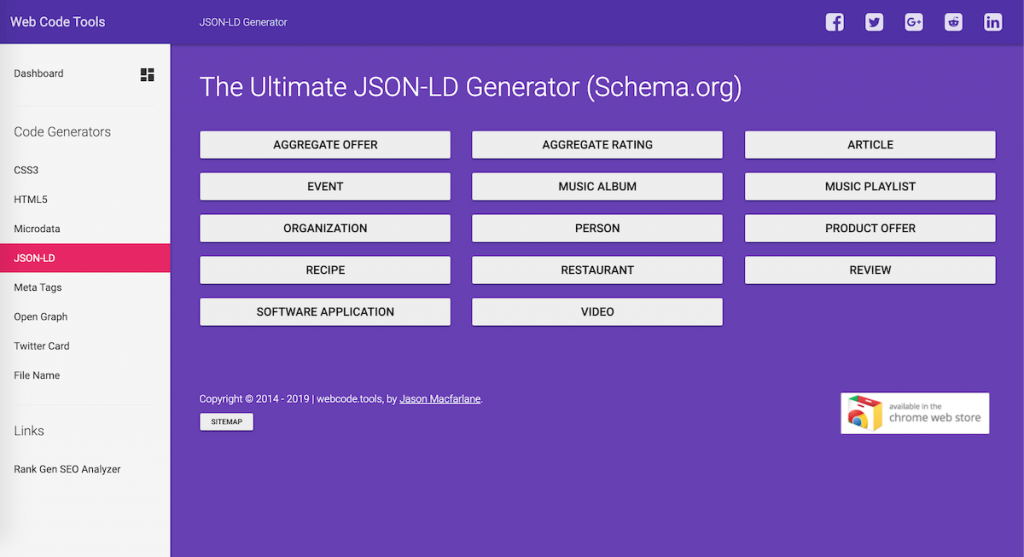Open Rank Gen SEO Analyzer link
1024x557 pixels.
tap(67, 469)
